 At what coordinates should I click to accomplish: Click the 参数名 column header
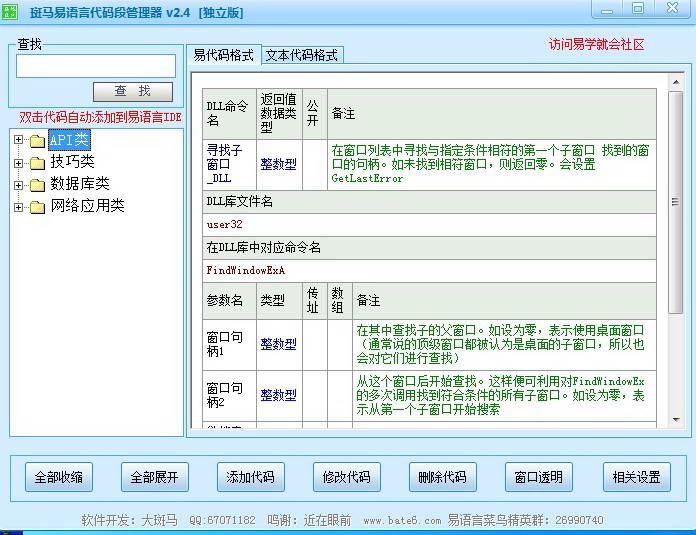point(229,301)
